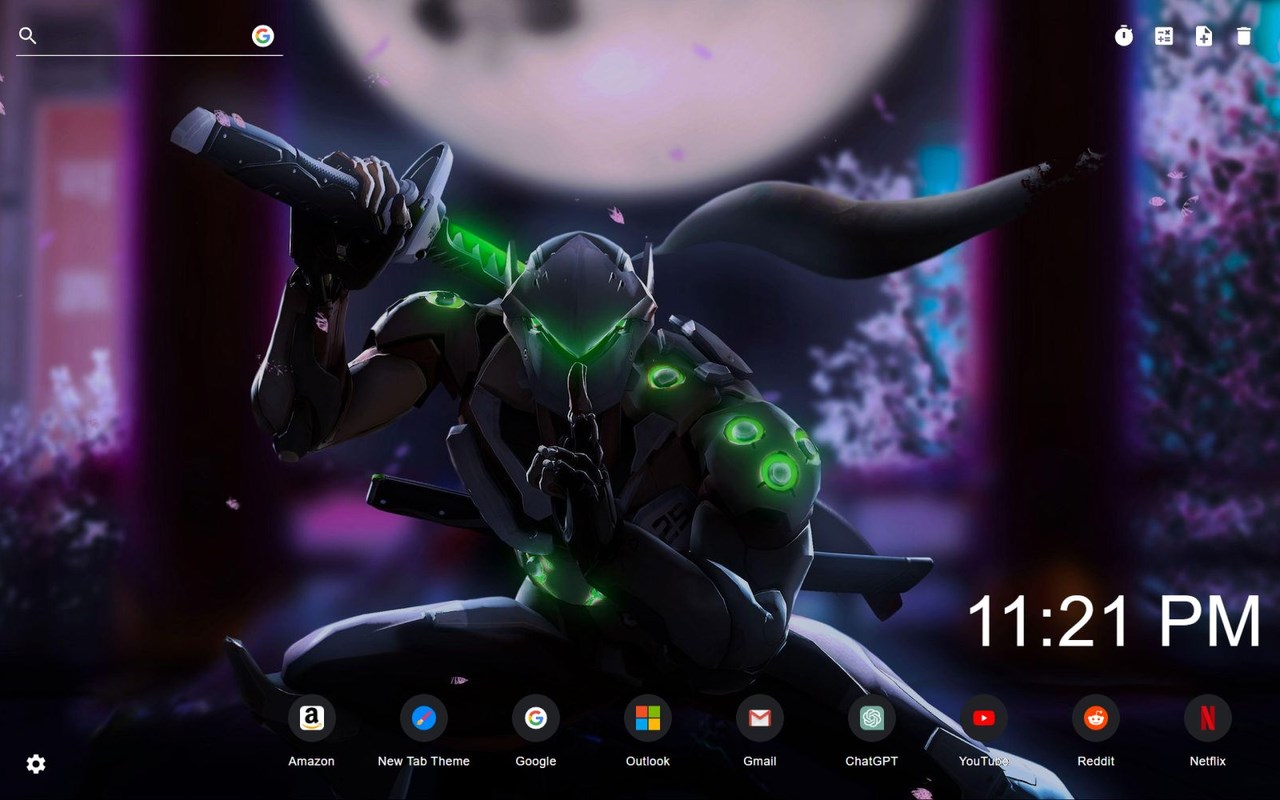Open the stopwatch timer widget
This screenshot has width=1280, height=800.
coord(1123,36)
